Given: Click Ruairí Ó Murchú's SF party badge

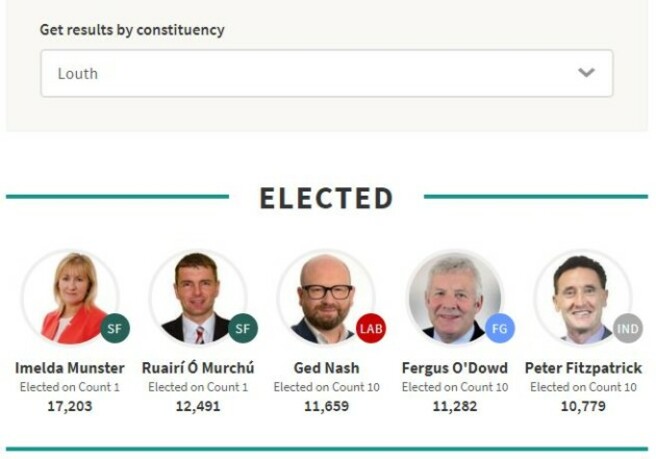Looking at the screenshot, I should coord(243,328).
